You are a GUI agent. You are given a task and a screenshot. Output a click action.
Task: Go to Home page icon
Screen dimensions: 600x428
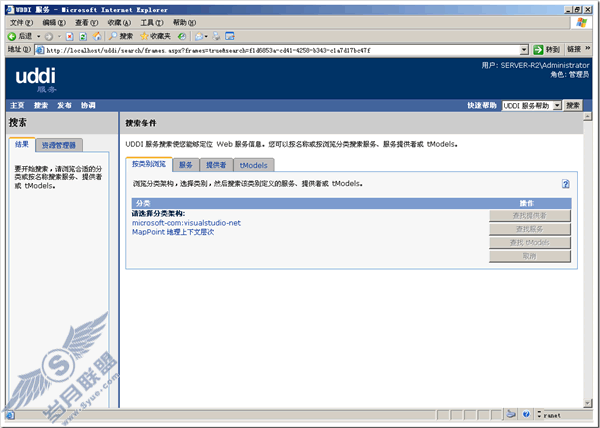(x=98, y=36)
